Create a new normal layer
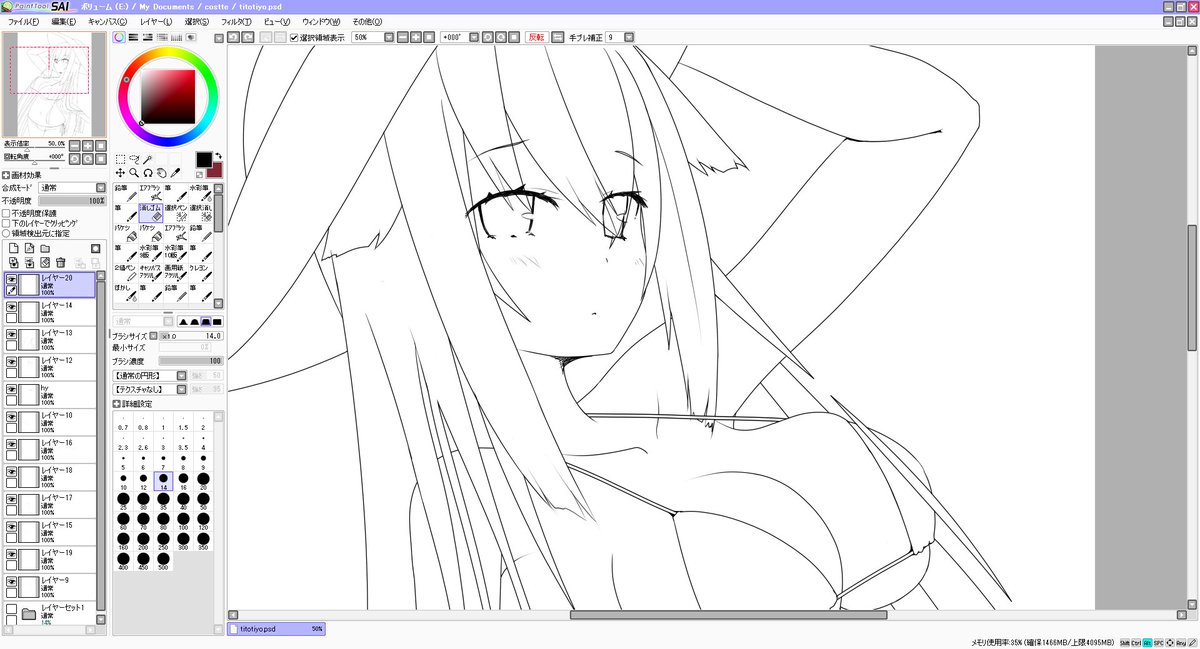This screenshot has width=1200, height=649. coord(12,248)
